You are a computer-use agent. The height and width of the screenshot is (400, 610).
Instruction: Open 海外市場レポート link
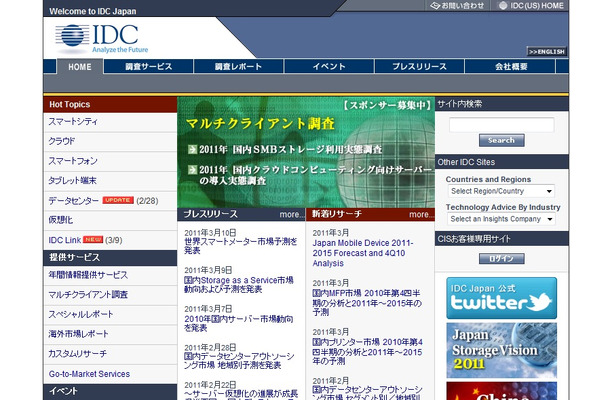click(78, 334)
